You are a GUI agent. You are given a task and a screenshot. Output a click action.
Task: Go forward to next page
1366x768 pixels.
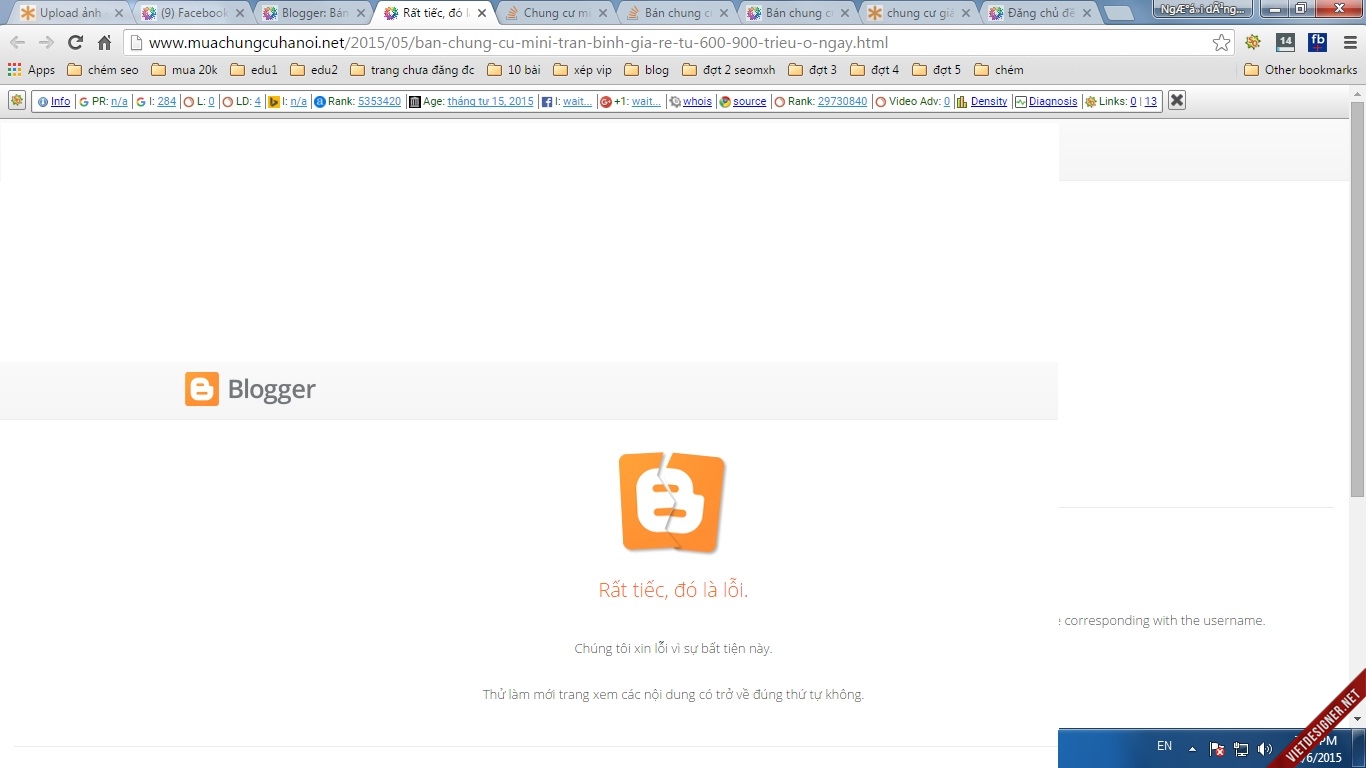click(46, 43)
